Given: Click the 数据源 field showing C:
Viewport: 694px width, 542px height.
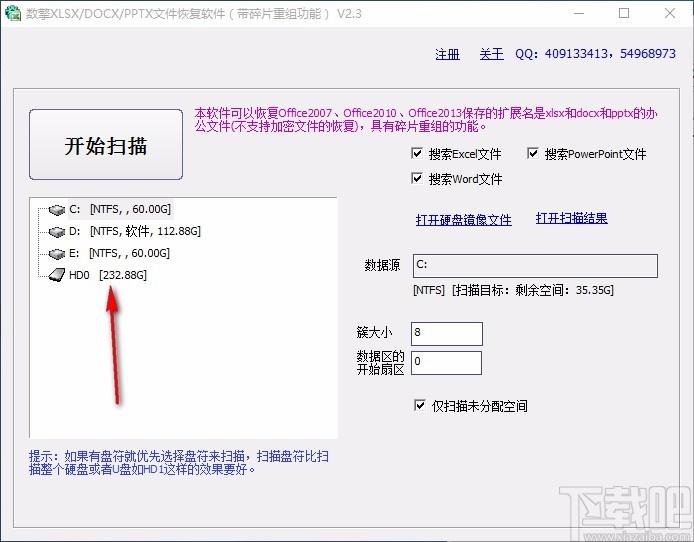Looking at the screenshot, I should coord(535,266).
